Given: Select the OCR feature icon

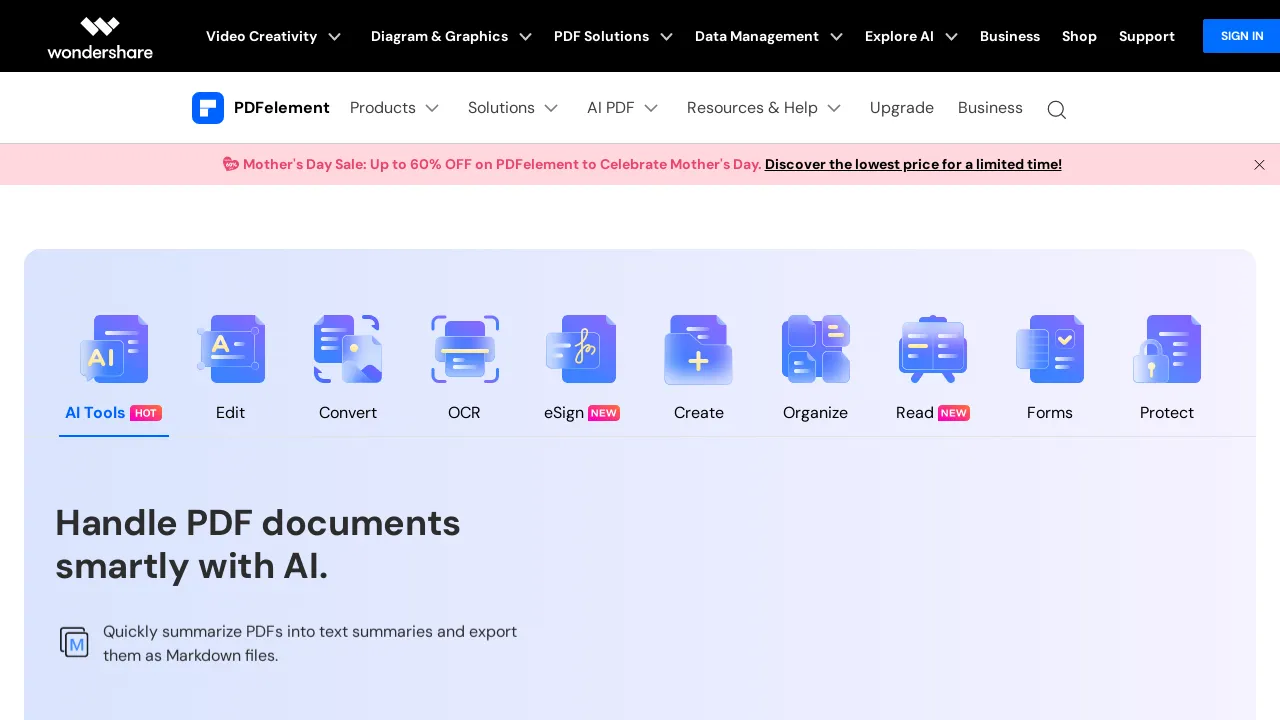Looking at the screenshot, I should click(x=465, y=349).
